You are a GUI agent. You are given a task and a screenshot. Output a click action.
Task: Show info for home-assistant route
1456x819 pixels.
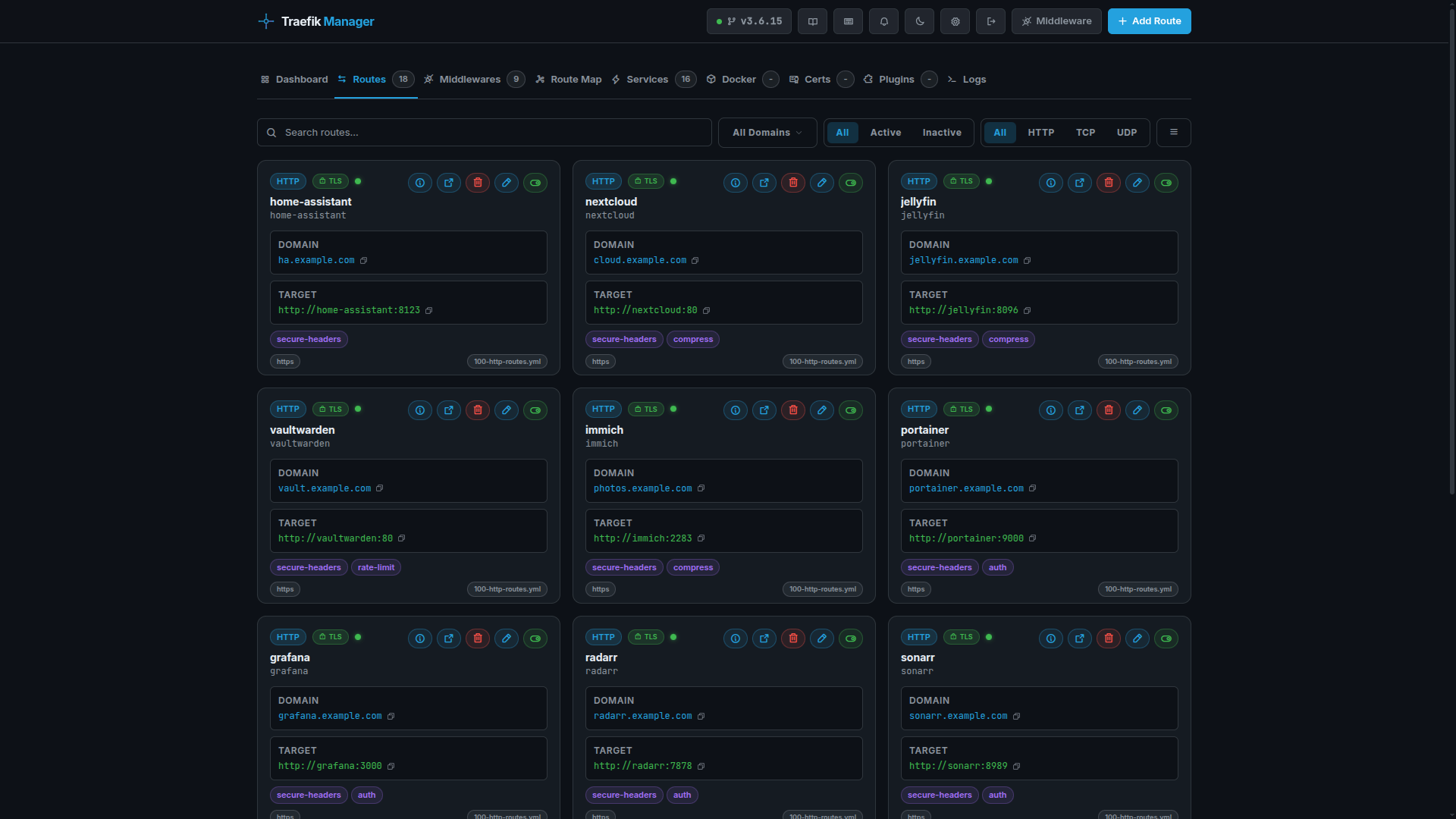click(420, 183)
